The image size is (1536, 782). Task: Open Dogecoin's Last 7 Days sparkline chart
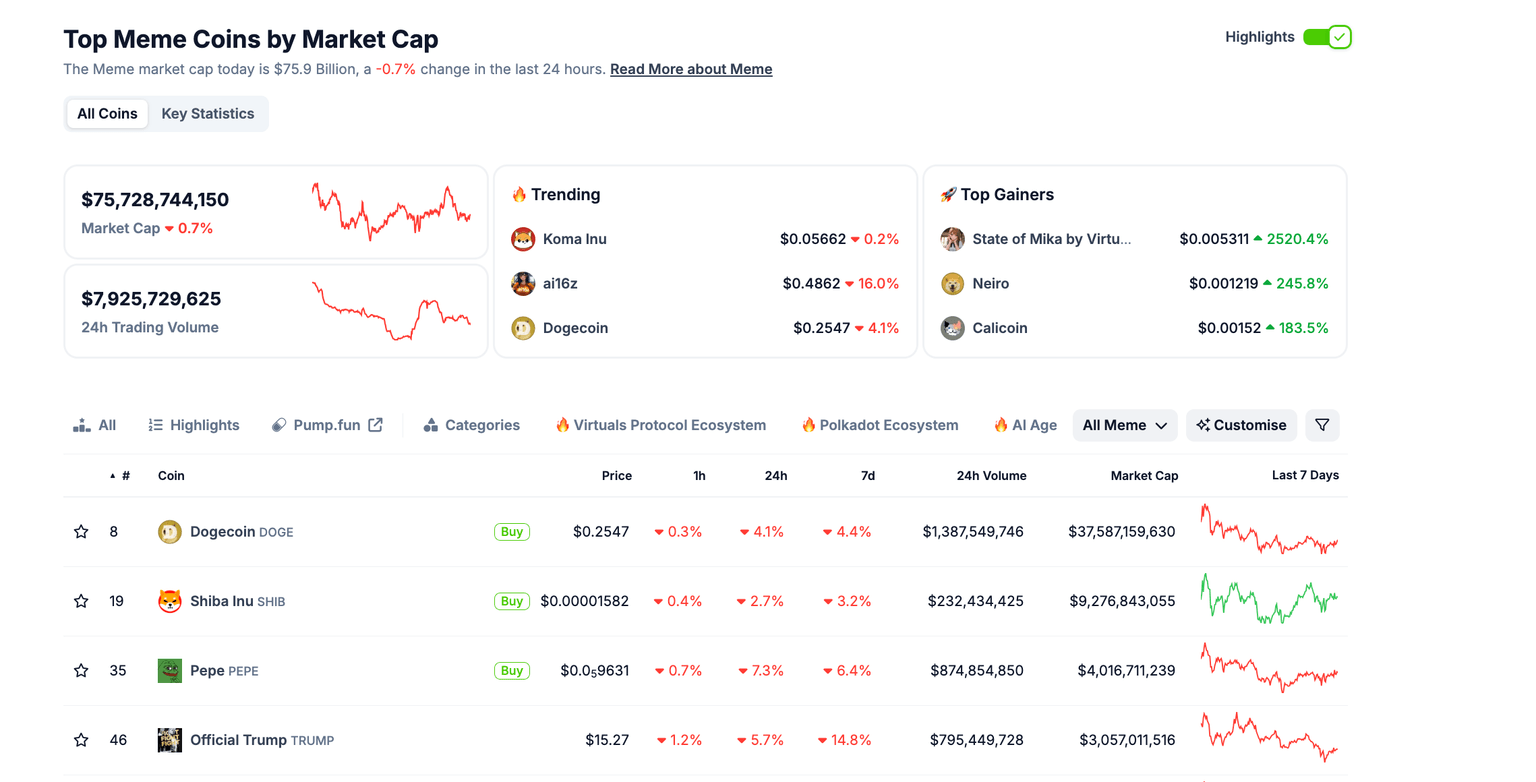(1269, 531)
